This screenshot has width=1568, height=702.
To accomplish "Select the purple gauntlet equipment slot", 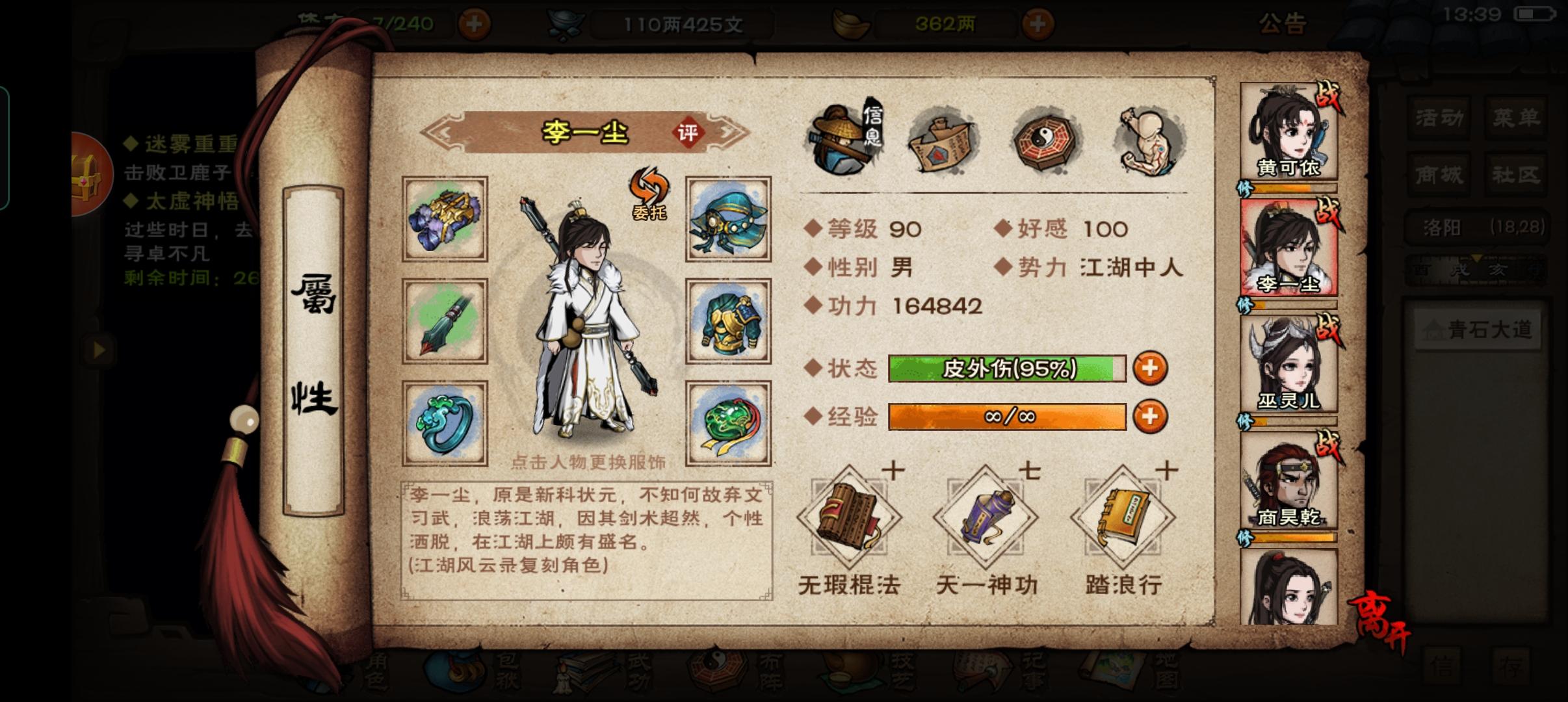I will pyautogui.click(x=445, y=219).
